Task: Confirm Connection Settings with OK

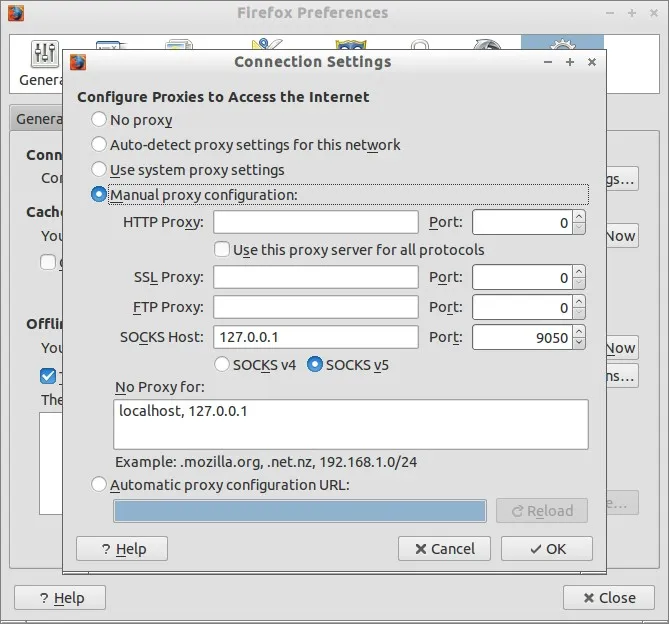Action: (x=547, y=549)
